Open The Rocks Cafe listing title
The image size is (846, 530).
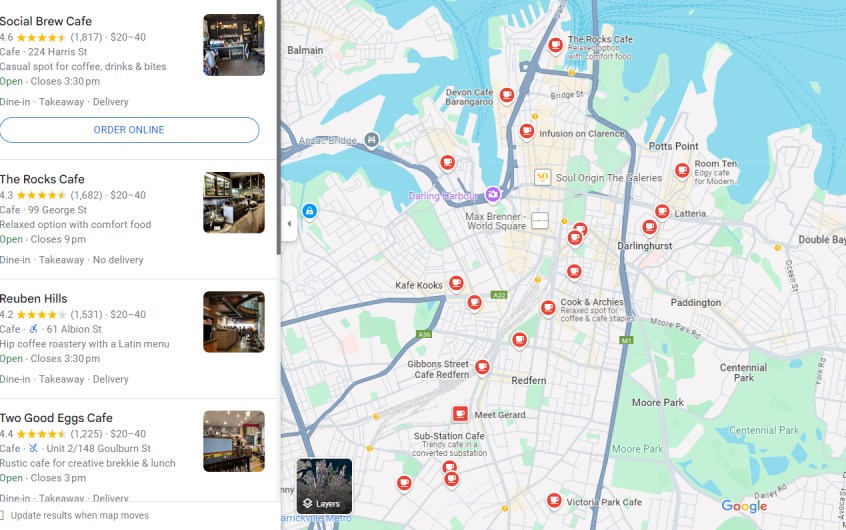[x=42, y=179]
